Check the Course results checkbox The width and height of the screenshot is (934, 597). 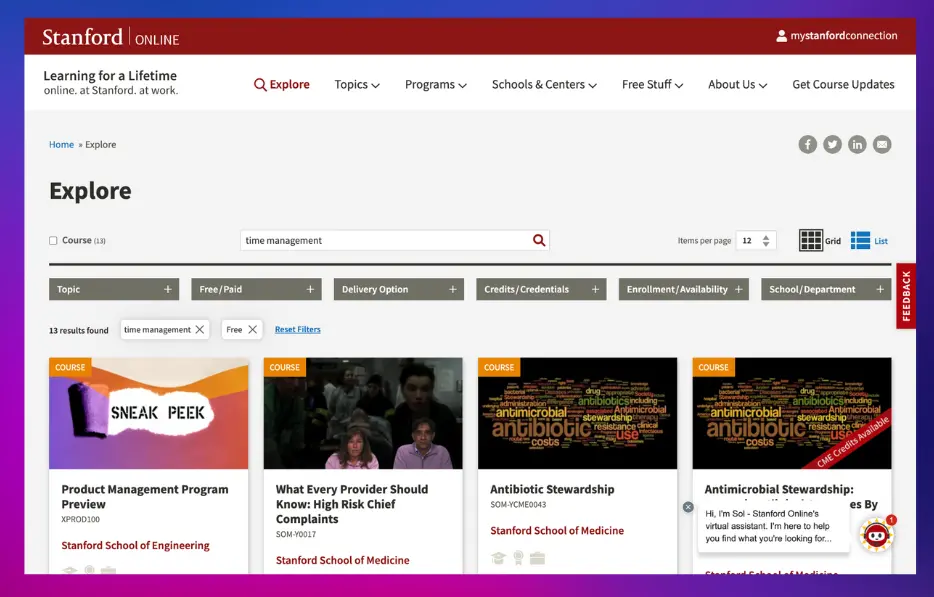pos(52,240)
